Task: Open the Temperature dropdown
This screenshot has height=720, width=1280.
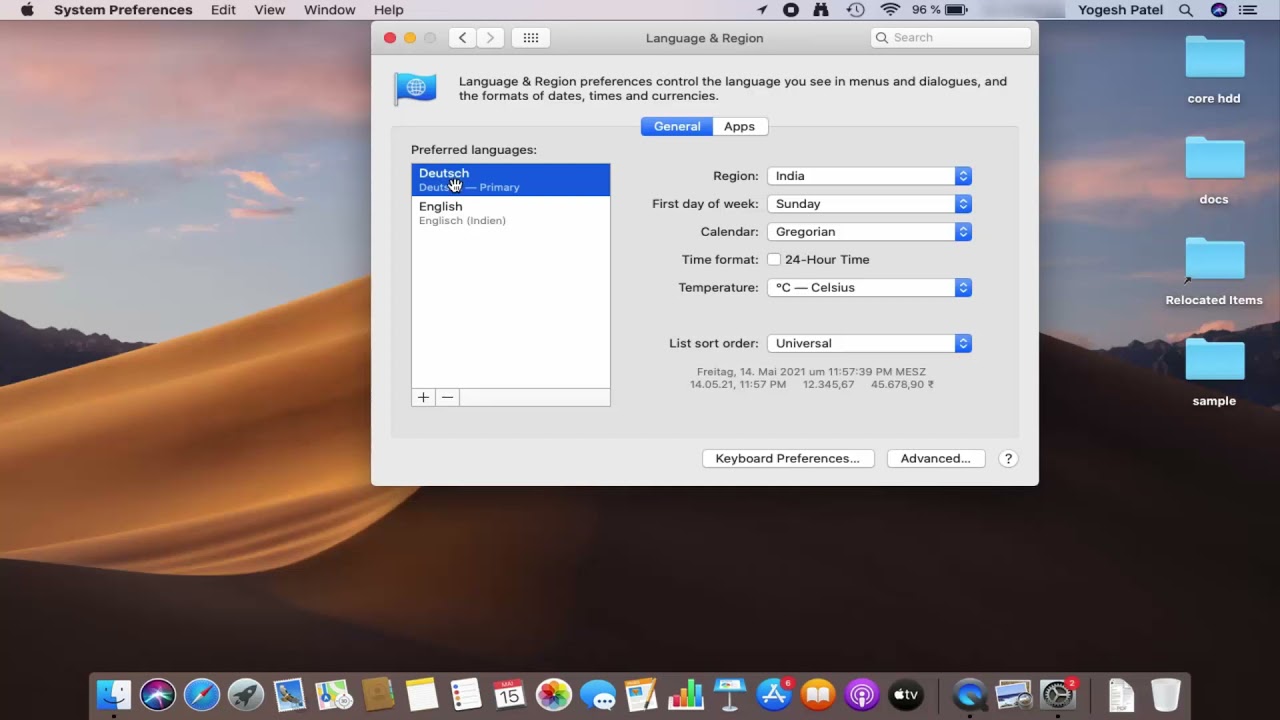Action: point(869,288)
